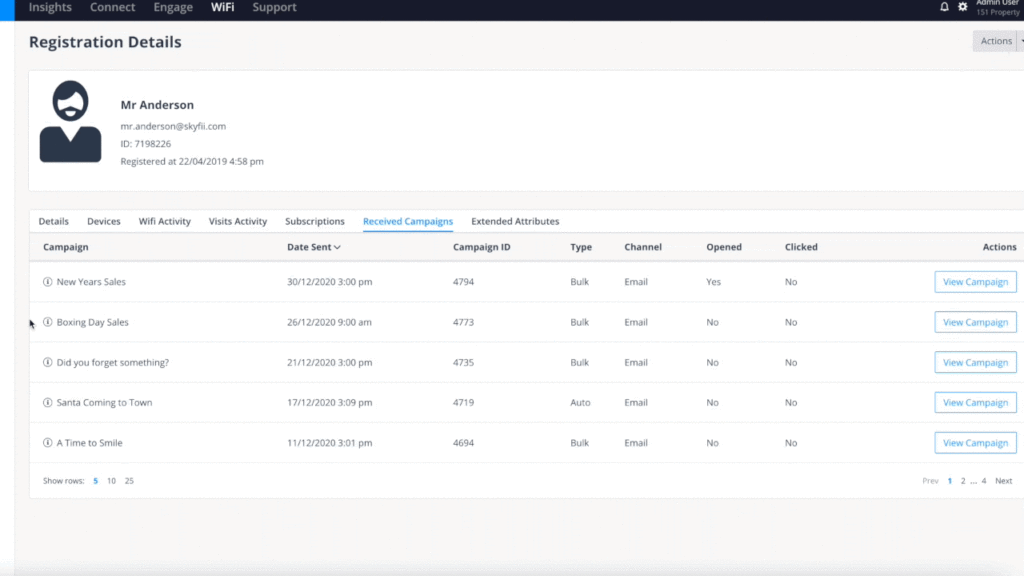Viewport: 1024px width, 576px height.
Task: Click the info icon beside Santa Coming to Town
Action: 47,402
